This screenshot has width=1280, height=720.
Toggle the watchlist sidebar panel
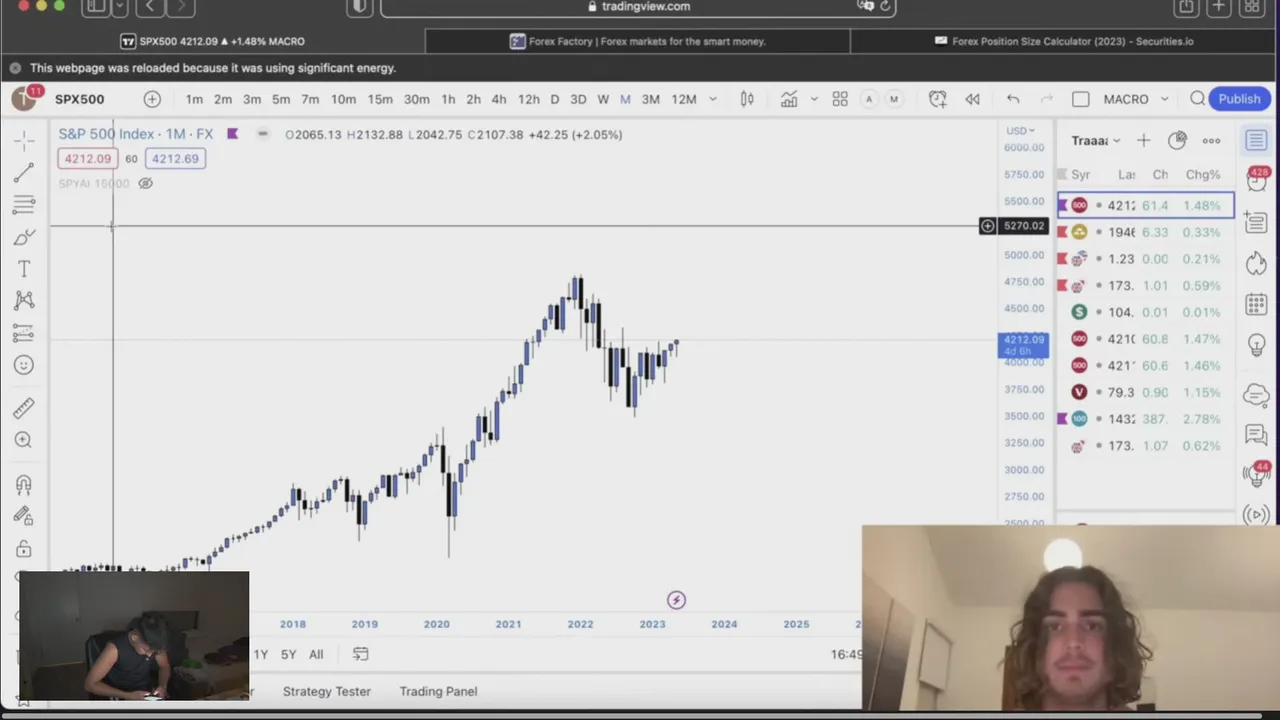tap(1256, 140)
